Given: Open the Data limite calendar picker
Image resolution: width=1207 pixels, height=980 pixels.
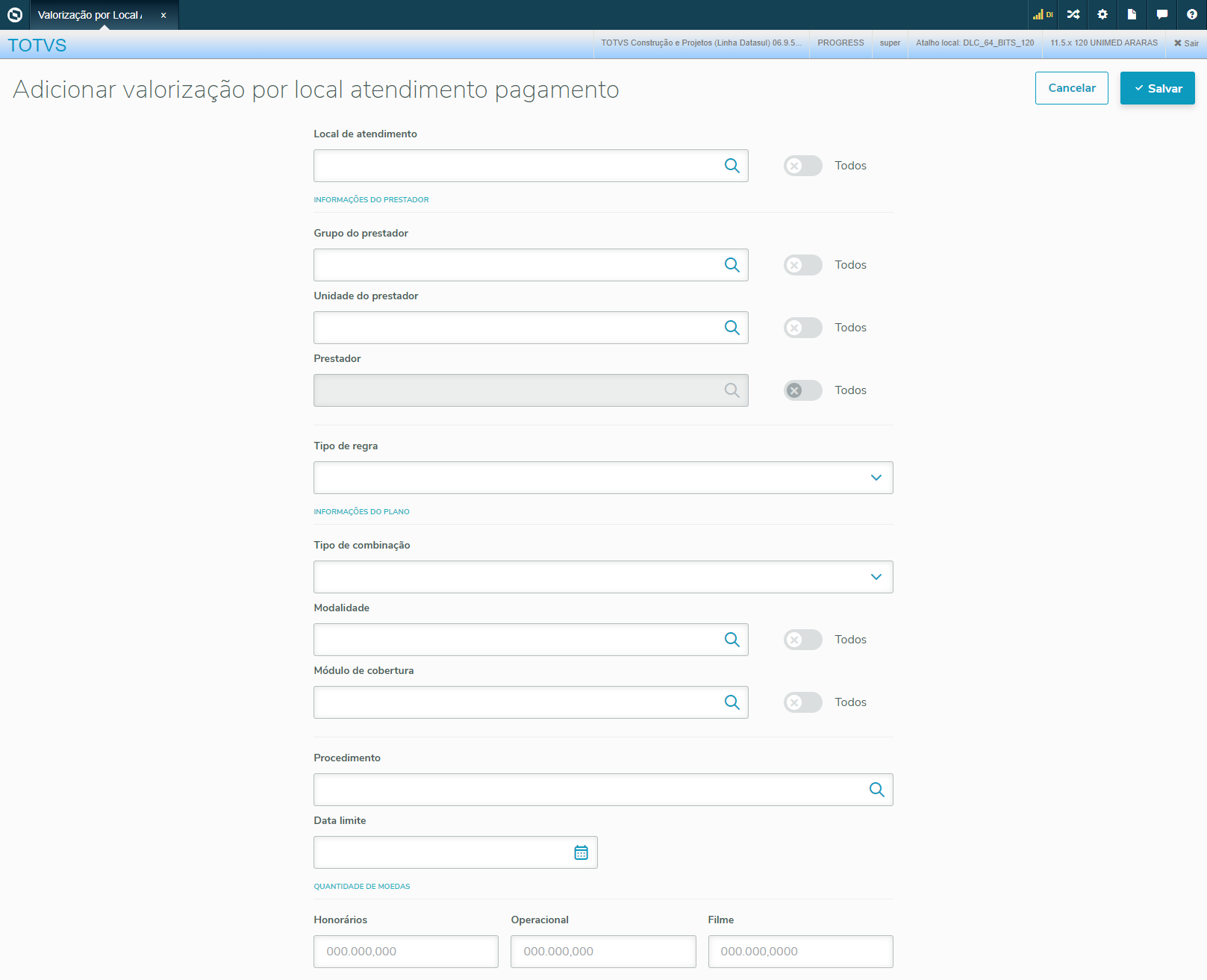Looking at the screenshot, I should [x=581, y=852].
